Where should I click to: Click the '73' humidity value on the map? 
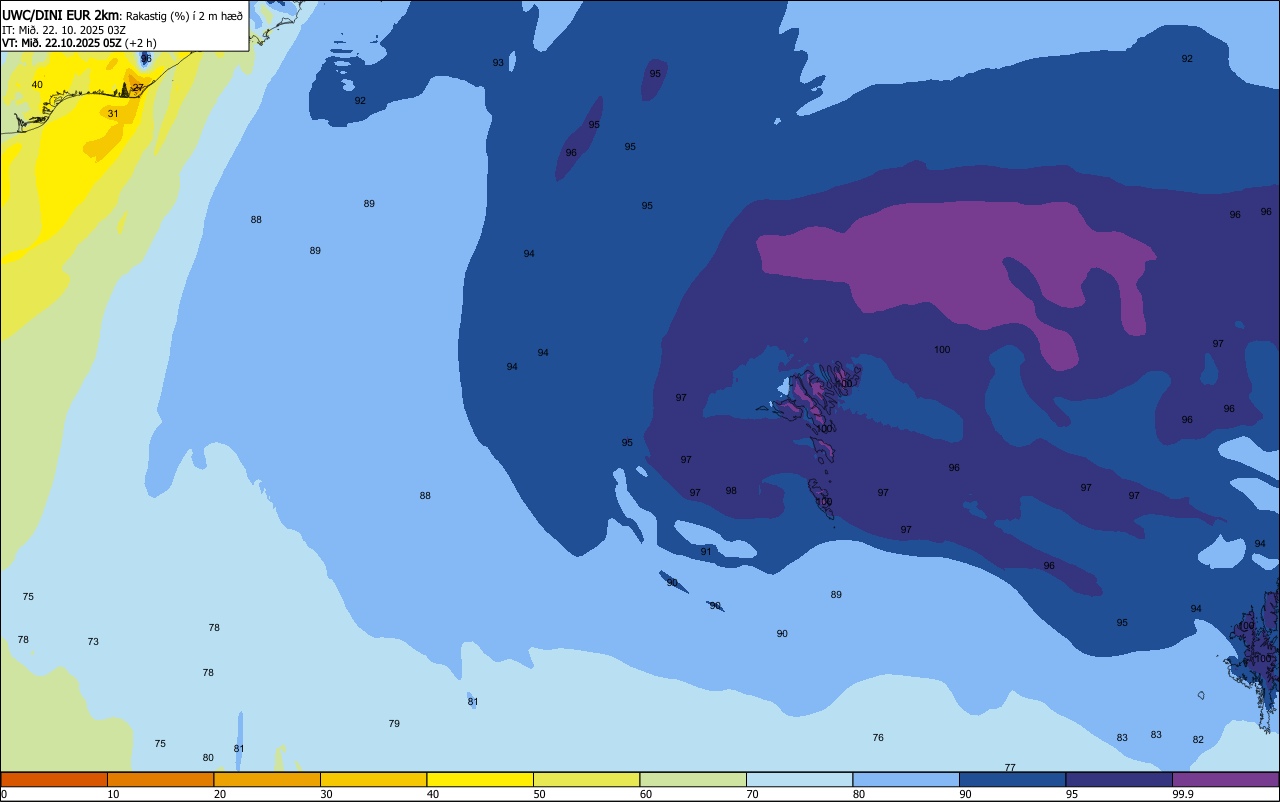tap(93, 642)
